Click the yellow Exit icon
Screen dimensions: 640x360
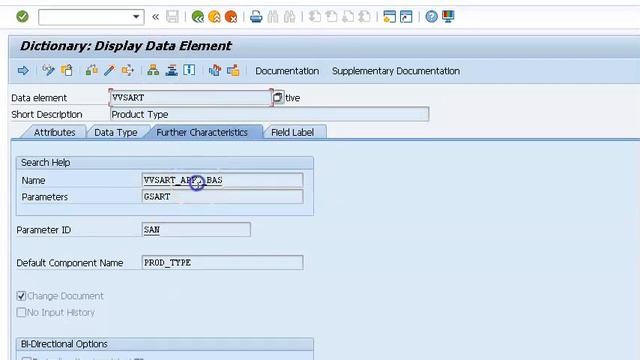click(214, 17)
